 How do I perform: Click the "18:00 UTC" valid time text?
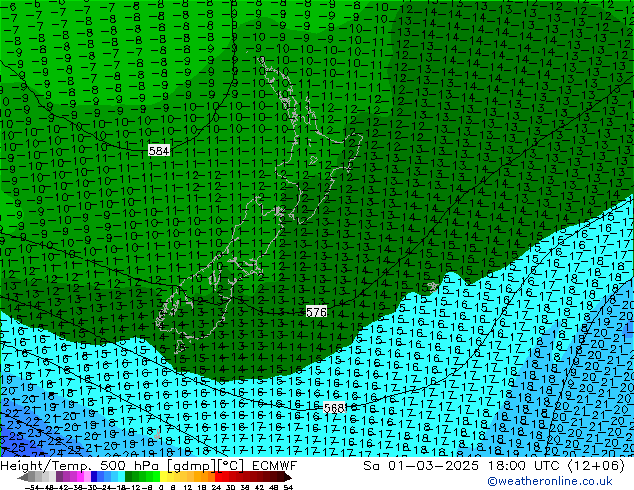click(525, 466)
